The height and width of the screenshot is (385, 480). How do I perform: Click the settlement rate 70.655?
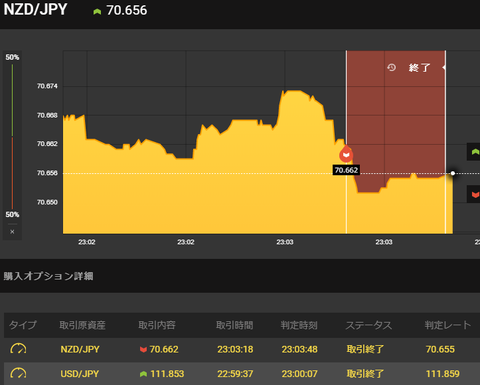pyautogui.click(x=440, y=349)
